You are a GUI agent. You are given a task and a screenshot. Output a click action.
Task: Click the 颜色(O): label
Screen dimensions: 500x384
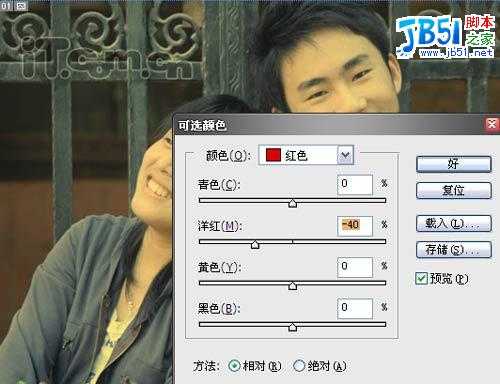(x=228, y=156)
